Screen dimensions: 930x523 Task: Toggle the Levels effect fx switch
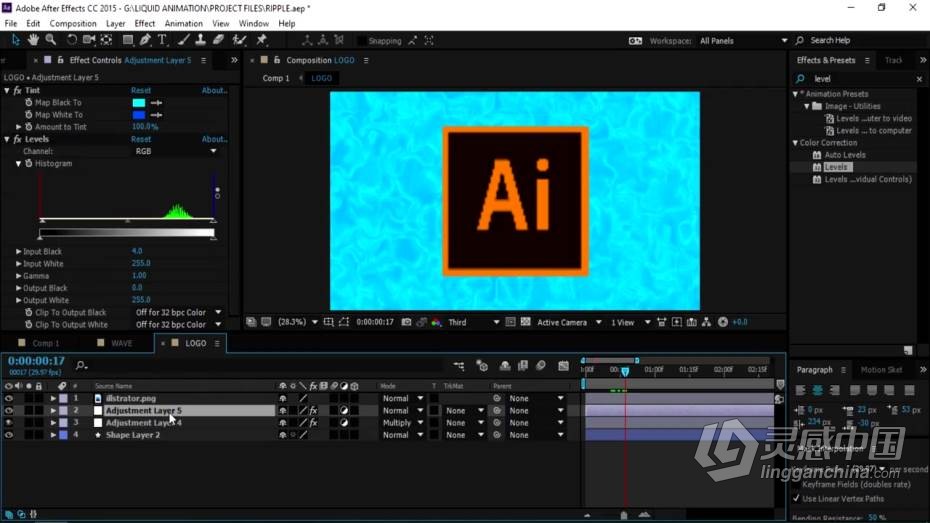coord(17,139)
